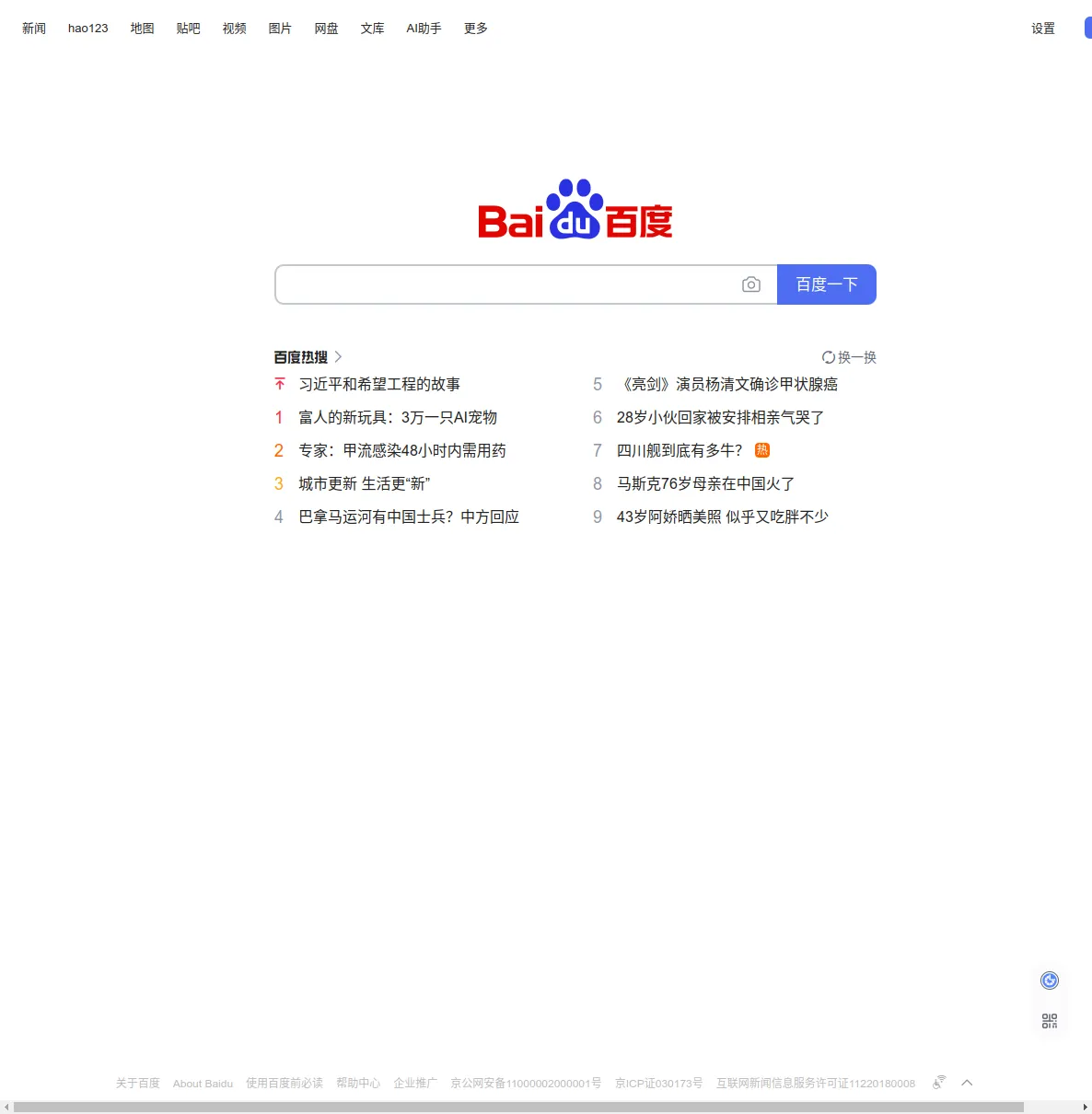
Task: Click the 百度热搜 heading
Action: pos(301,357)
